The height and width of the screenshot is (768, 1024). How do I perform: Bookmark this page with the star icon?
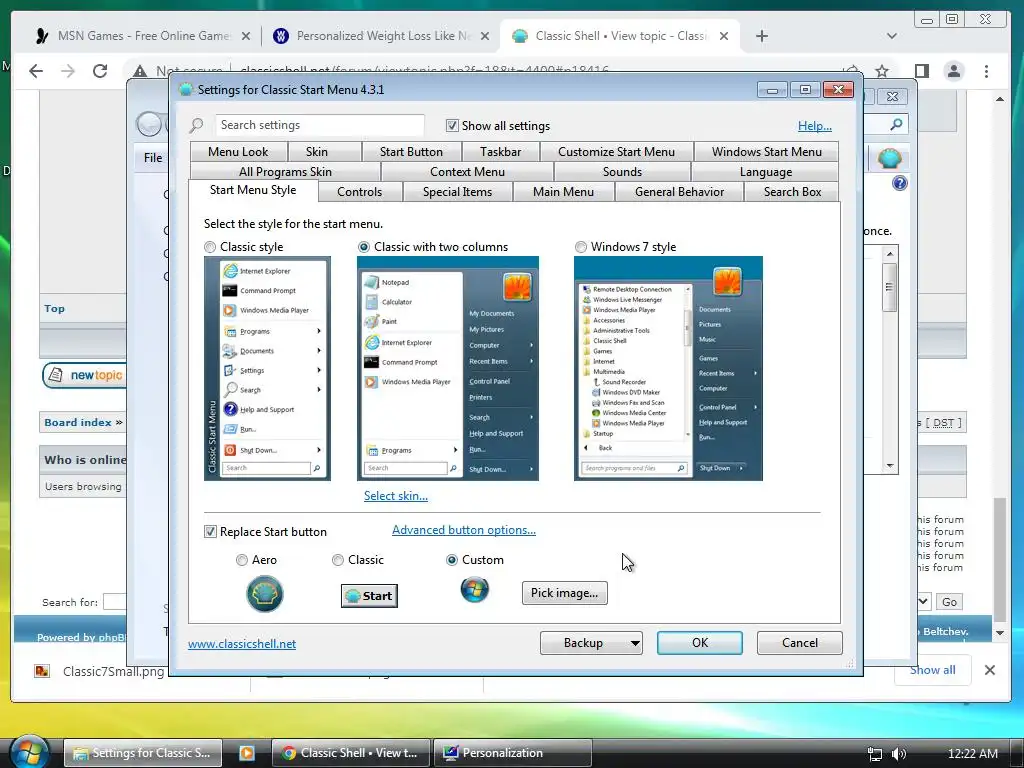point(882,71)
